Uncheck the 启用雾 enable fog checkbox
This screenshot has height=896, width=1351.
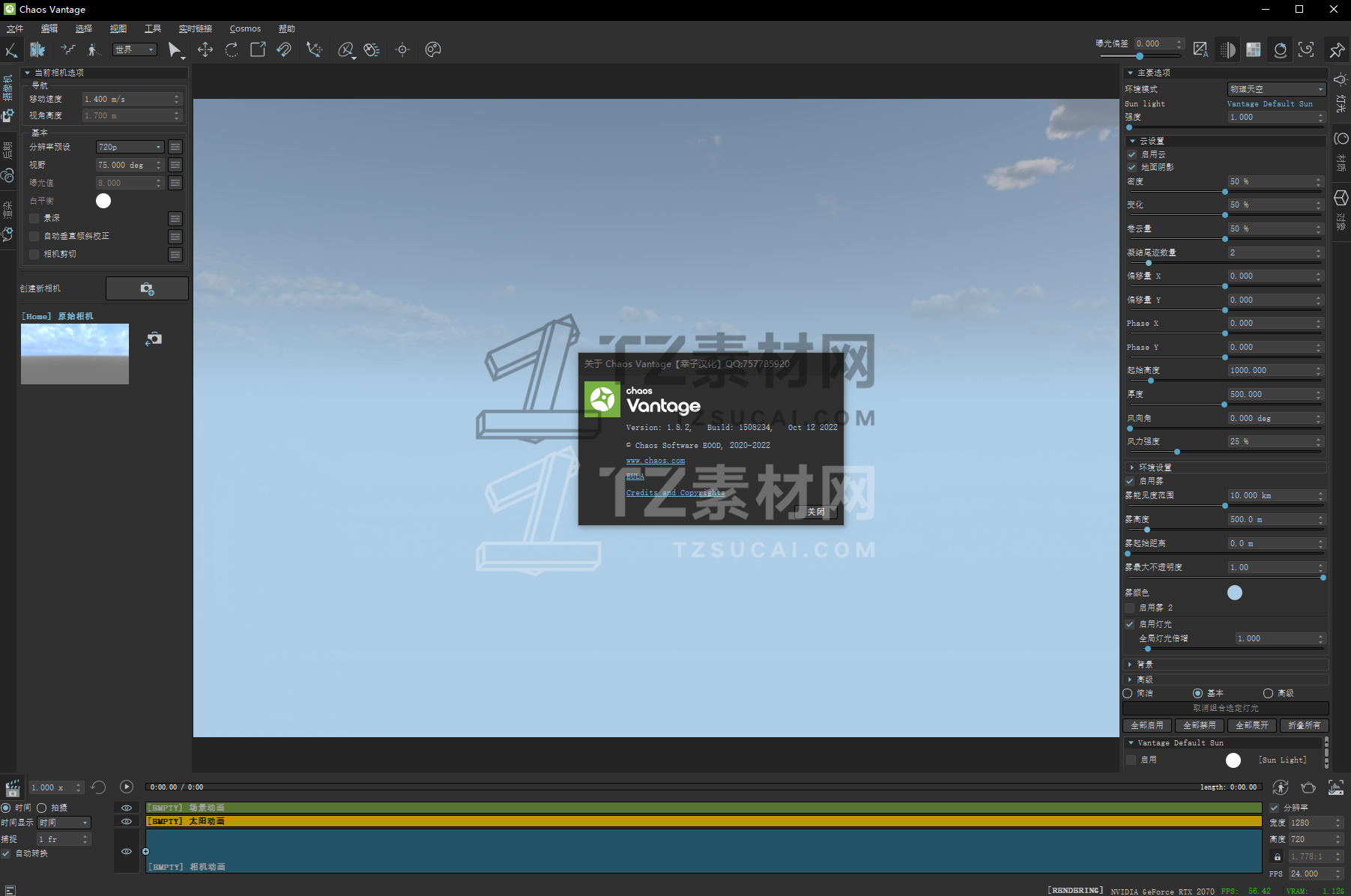(x=1129, y=481)
